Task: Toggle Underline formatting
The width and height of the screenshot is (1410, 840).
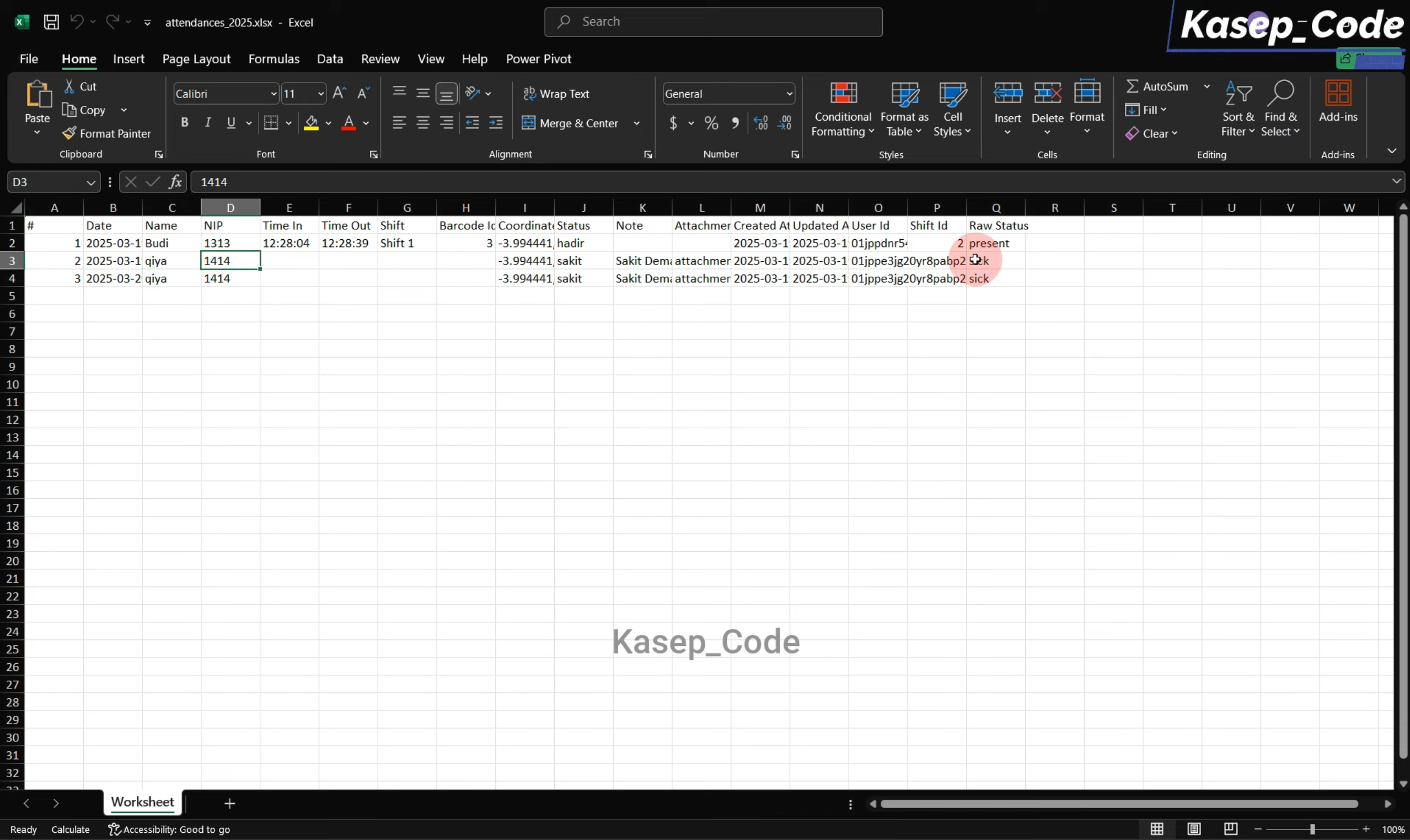Action: click(231, 122)
